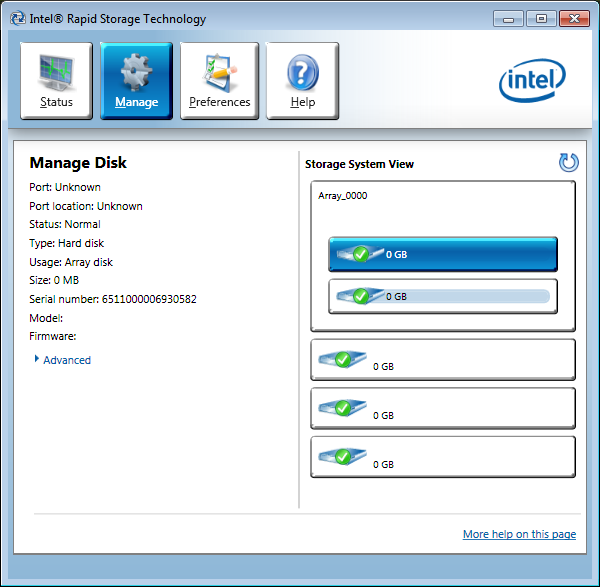Click the Manage Disk heading

coord(78,163)
